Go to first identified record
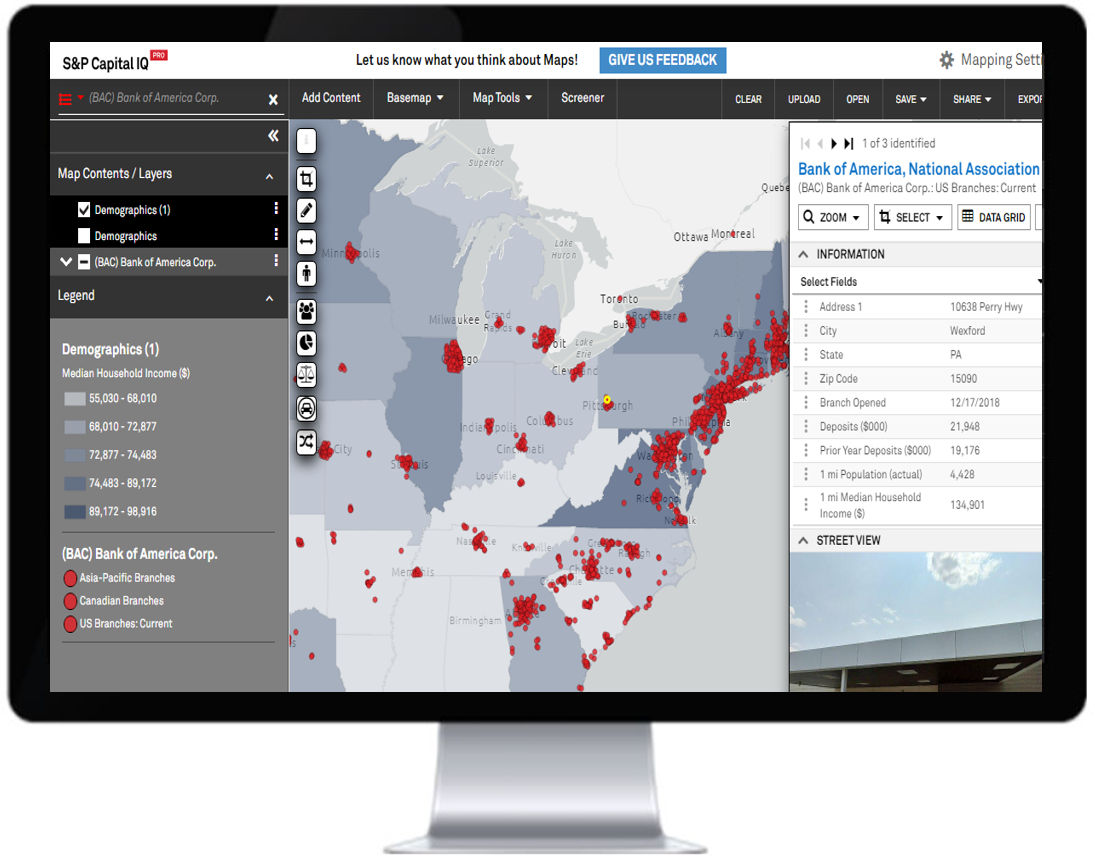The height and width of the screenshot is (866, 1095). click(805, 143)
